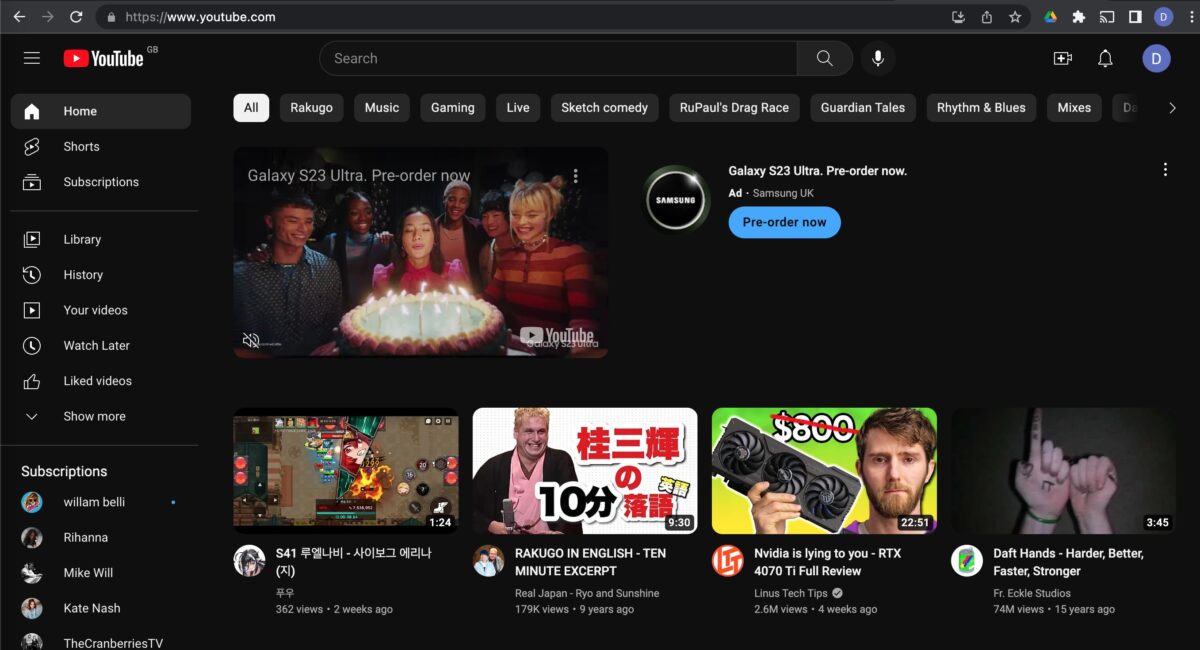Image resolution: width=1200 pixels, height=650 pixels.
Task: Select the Live filter chip
Action: click(x=518, y=108)
